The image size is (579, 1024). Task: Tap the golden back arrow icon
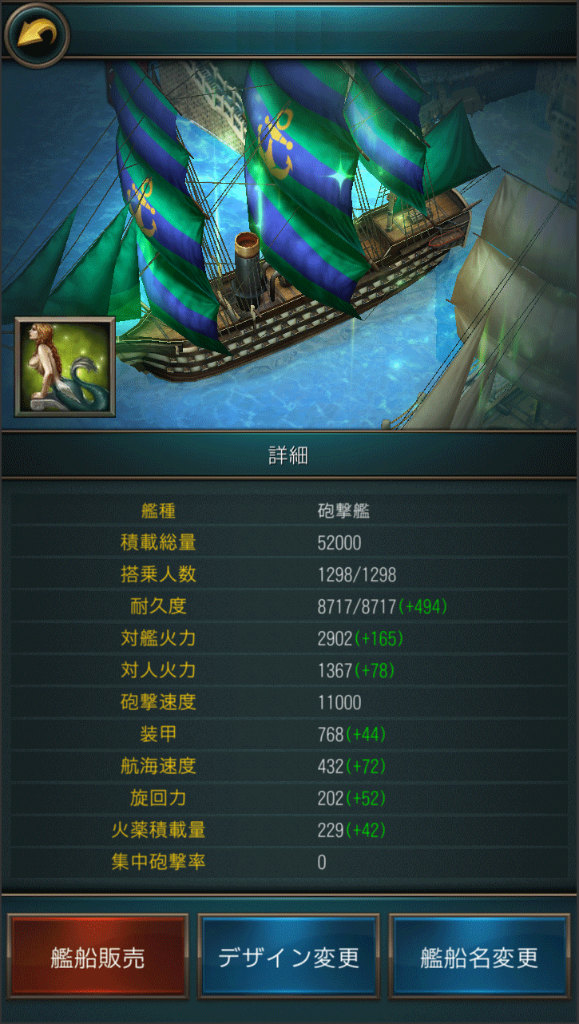tap(36, 33)
